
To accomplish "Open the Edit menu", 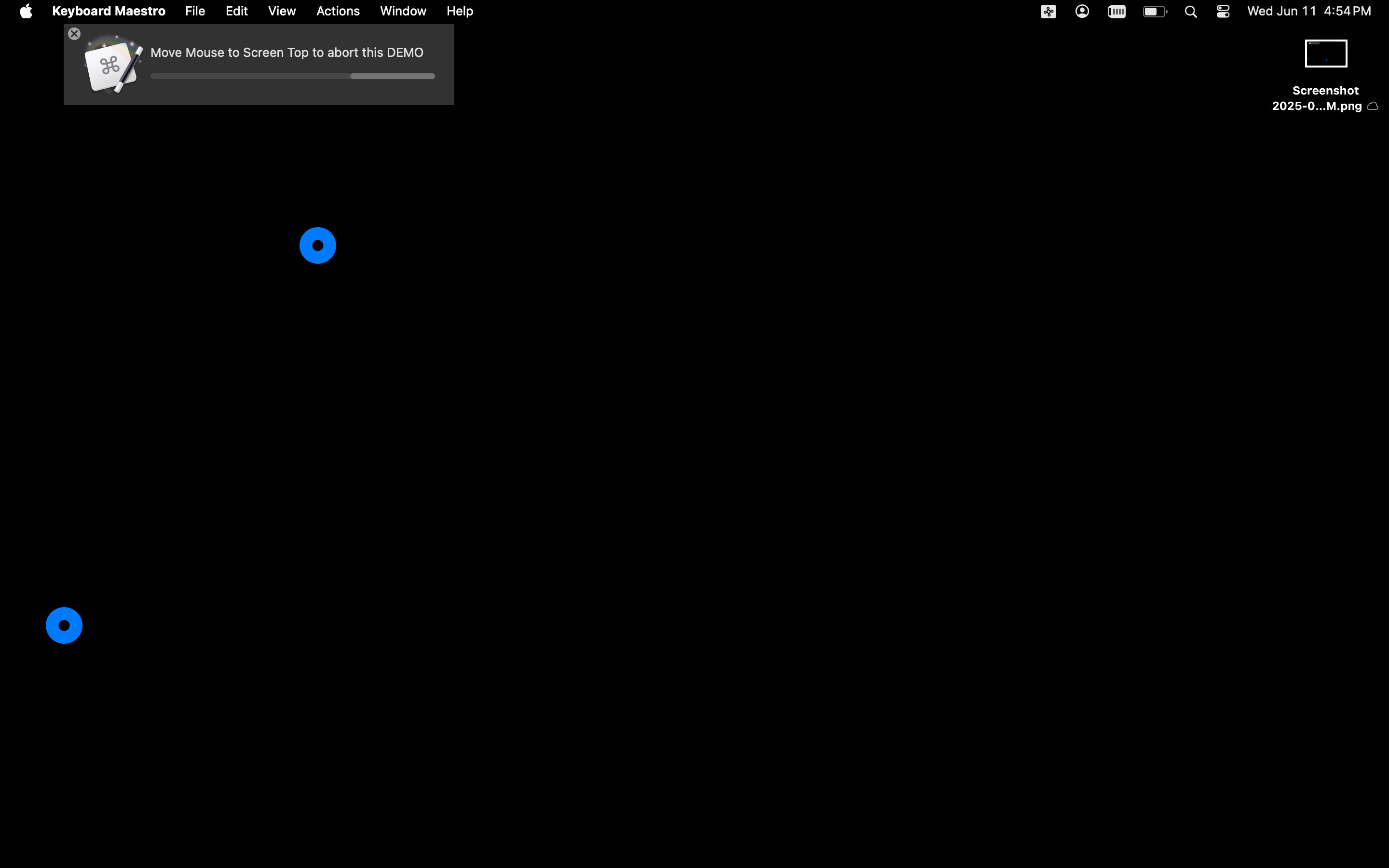I will (x=236, y=12).
